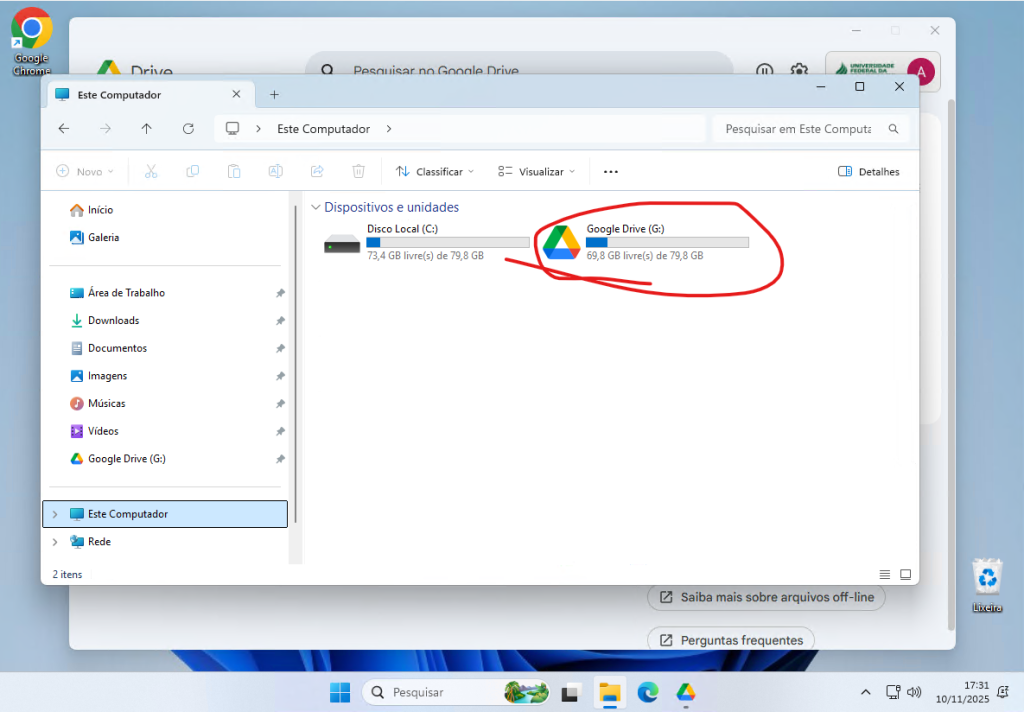Click the back navigation arrow

pos(64,129)
